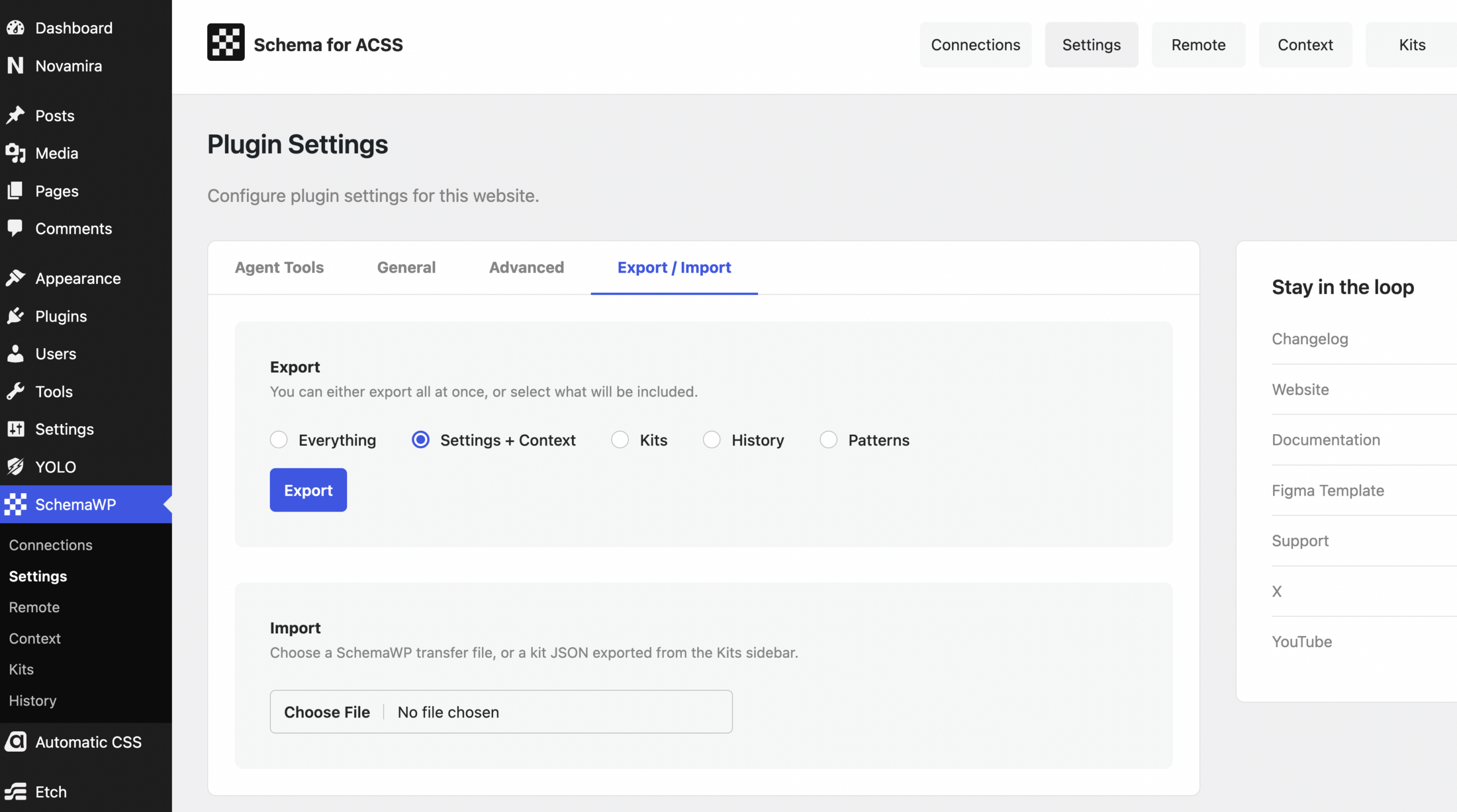Click the Settings sliders icon in sidebar
This screenshot has width=1457, height=812.
pos(15,428)
